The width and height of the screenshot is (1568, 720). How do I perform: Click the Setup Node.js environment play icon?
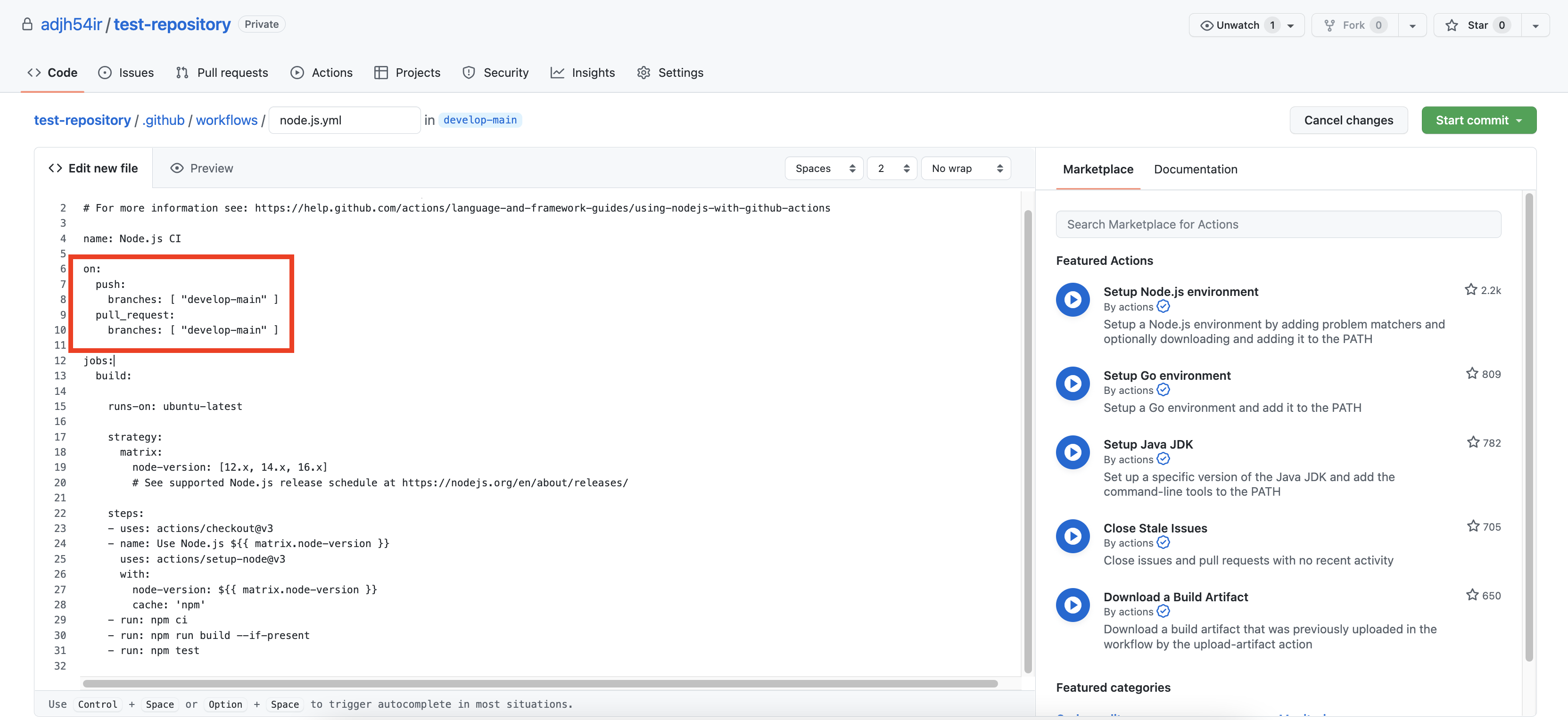(1073, 299)
